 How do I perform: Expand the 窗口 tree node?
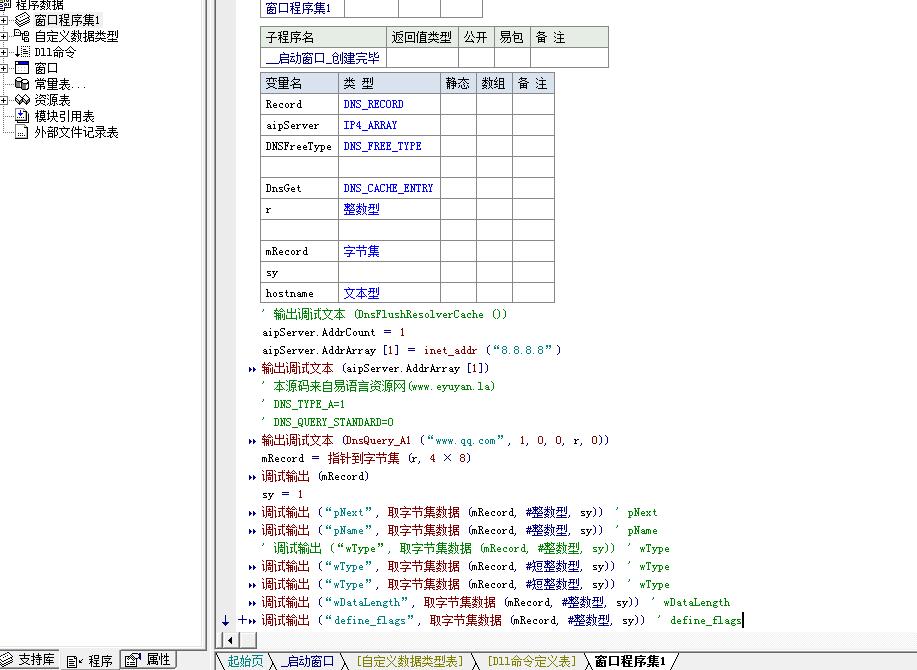pyautogui.click(x=4, y=68)
